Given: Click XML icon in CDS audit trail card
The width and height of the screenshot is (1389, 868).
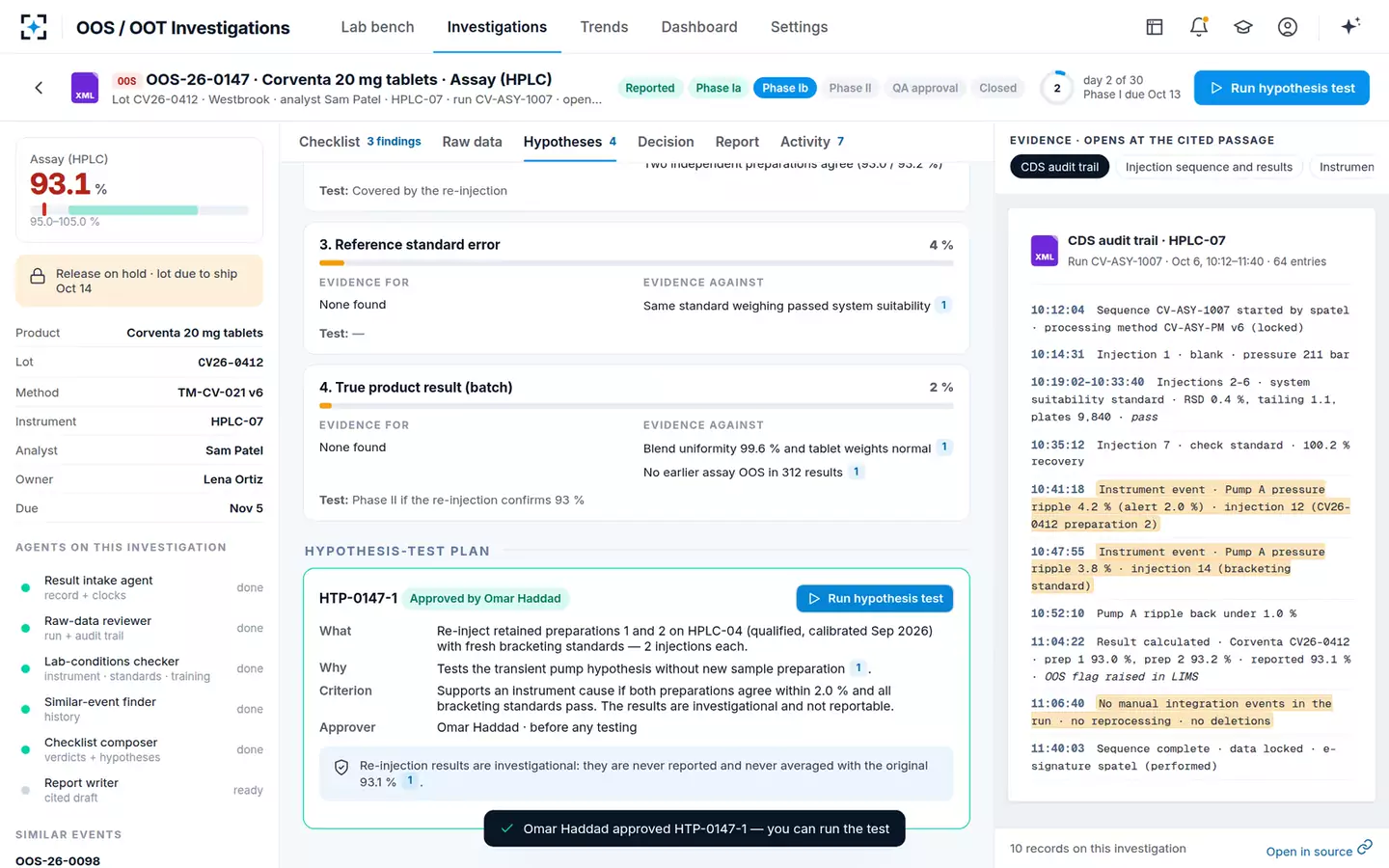Looking at the screenshot, I should (1045, 251).
